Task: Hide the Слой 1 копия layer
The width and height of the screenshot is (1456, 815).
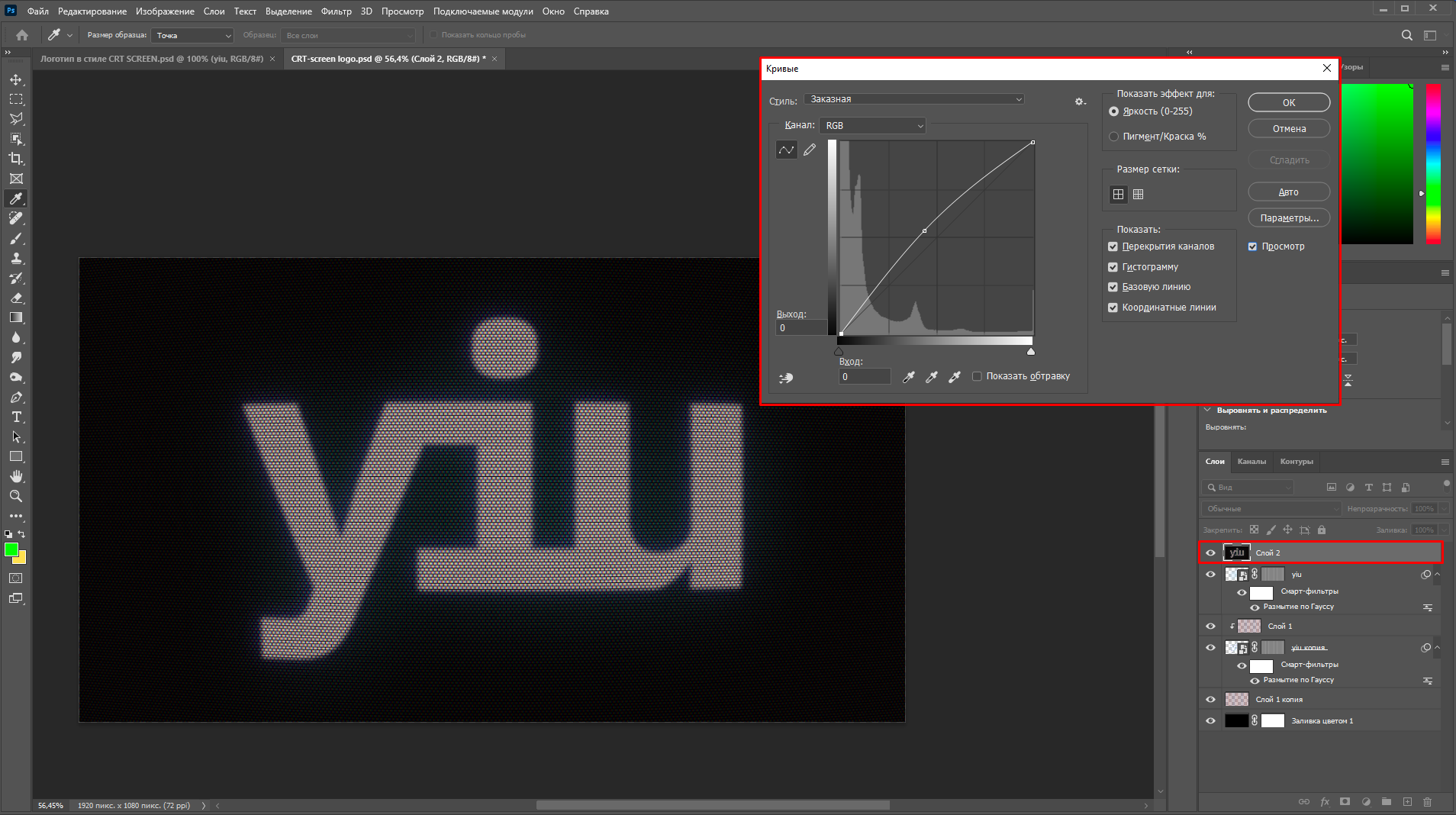Action: [x=1211, y=699]
